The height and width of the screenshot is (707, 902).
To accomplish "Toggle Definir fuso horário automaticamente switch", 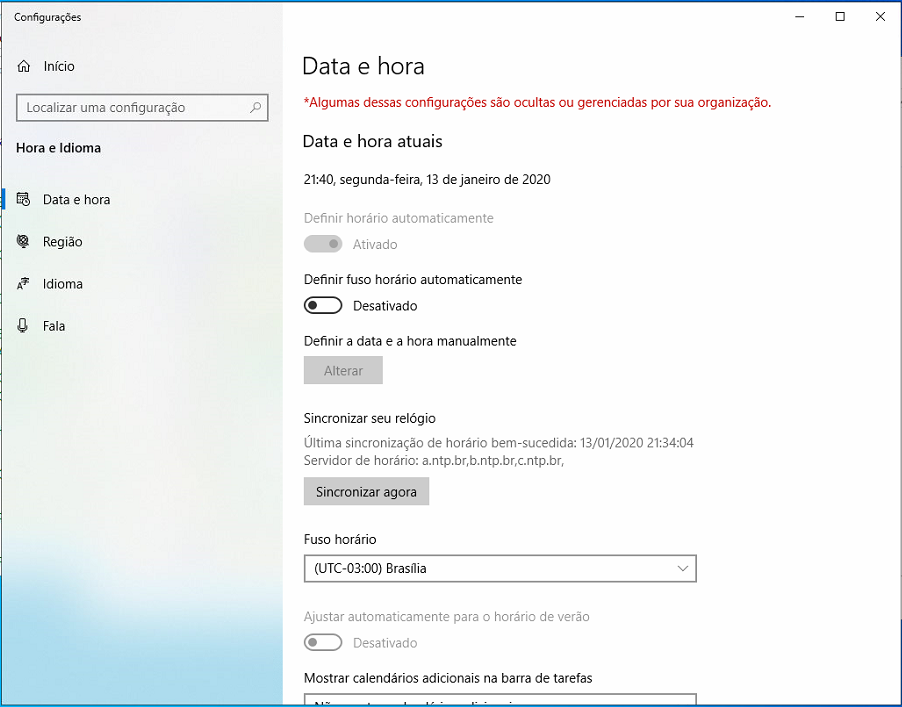I will tap(323, 305).
